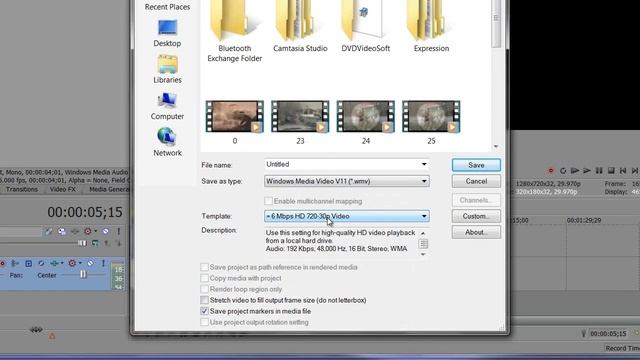Mute the audio track
The image size is (640, 360).
(91, 263)
